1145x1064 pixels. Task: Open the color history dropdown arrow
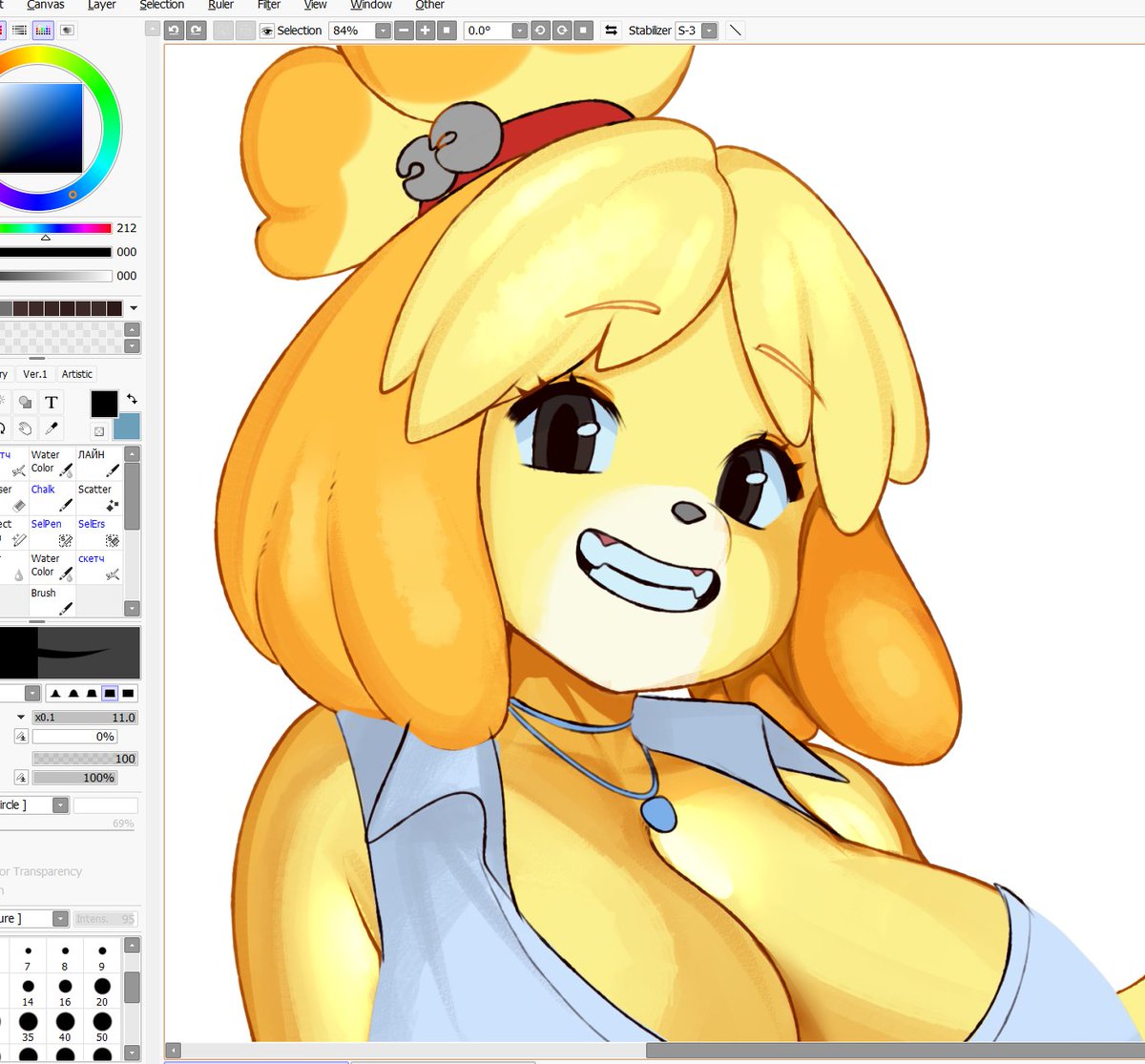(134, 308)
